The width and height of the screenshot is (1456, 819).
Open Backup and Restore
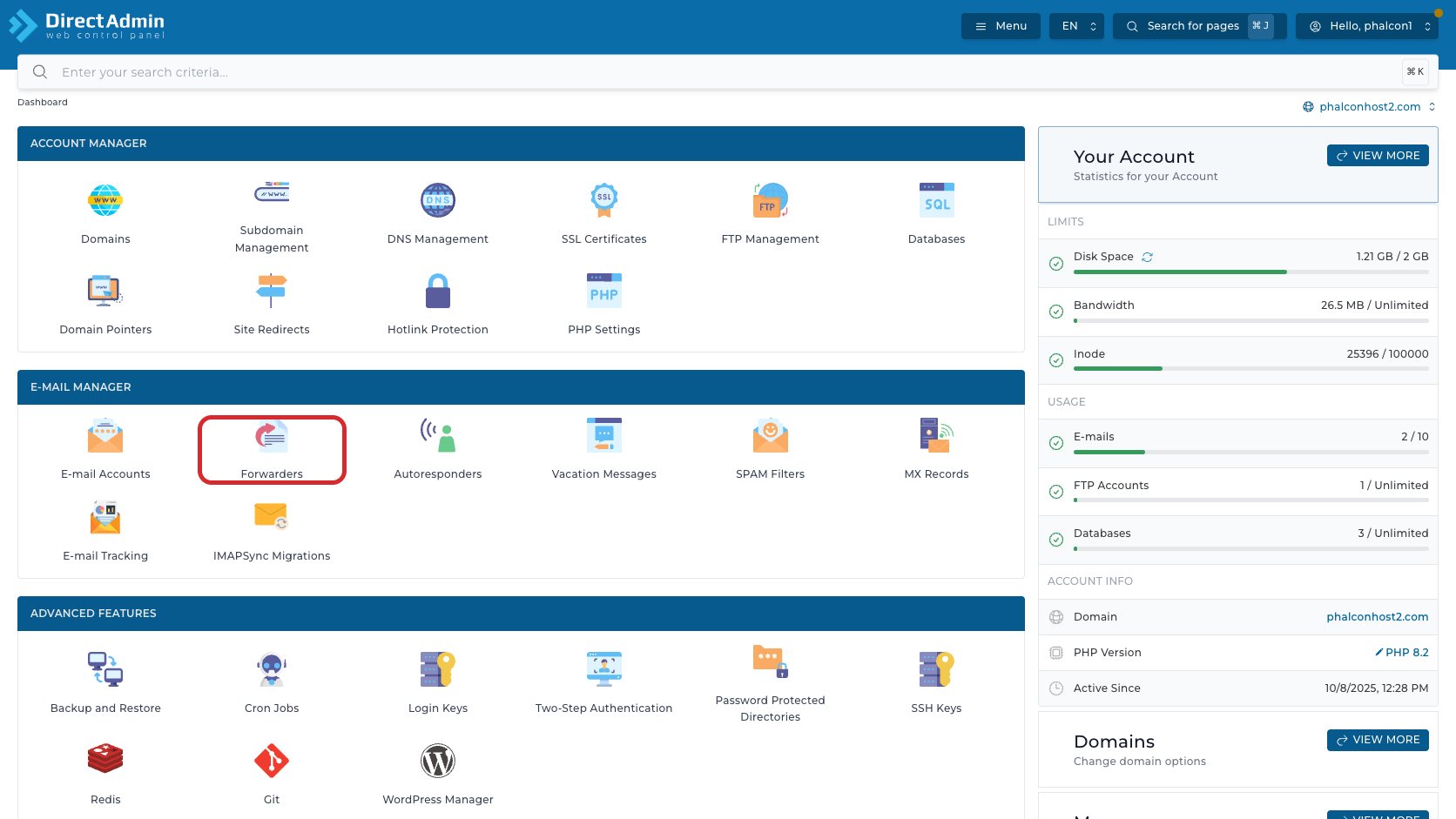(105, 684)
